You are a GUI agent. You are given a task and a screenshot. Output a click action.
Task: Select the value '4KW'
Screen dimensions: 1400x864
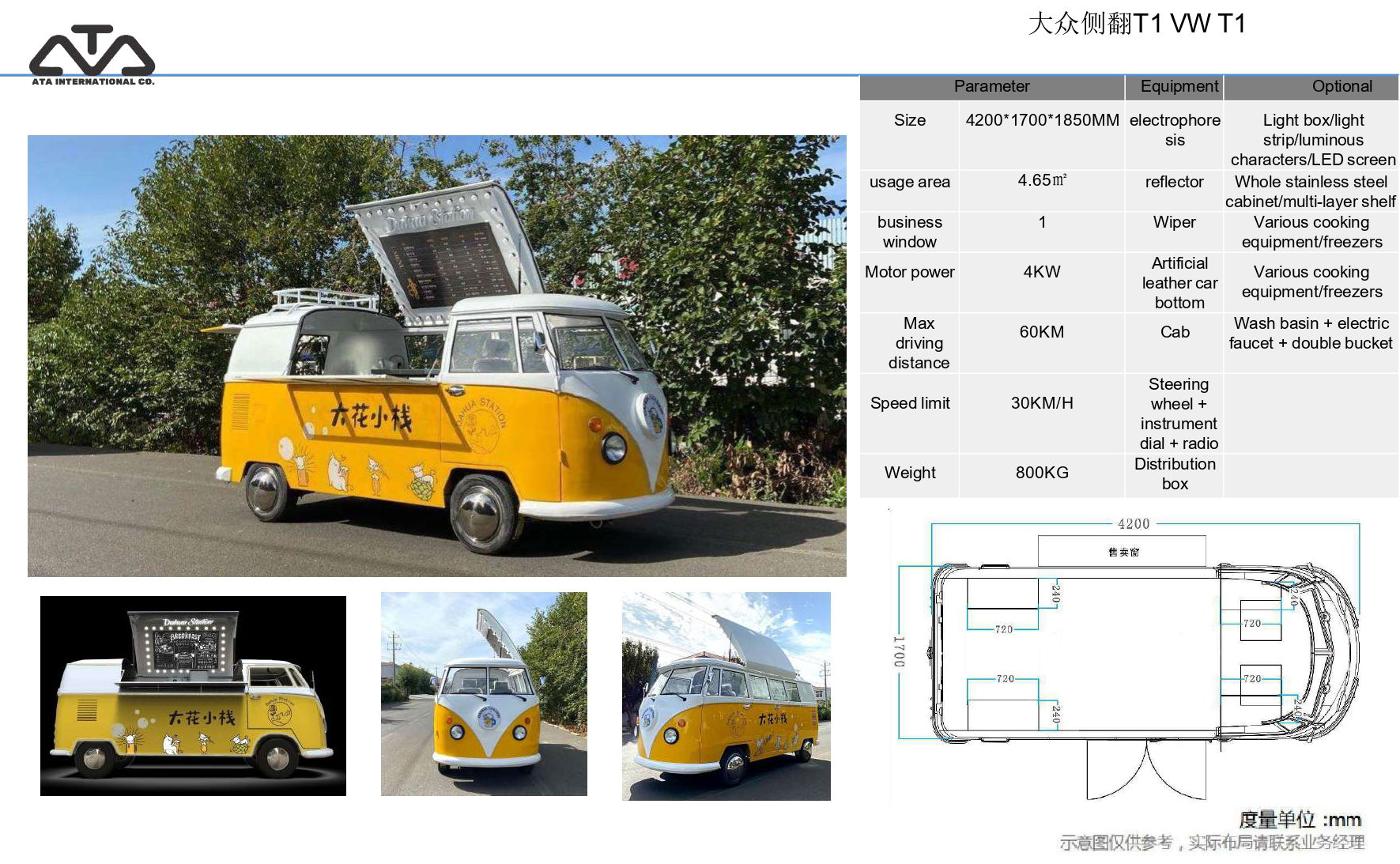[x=1042, y=272]
